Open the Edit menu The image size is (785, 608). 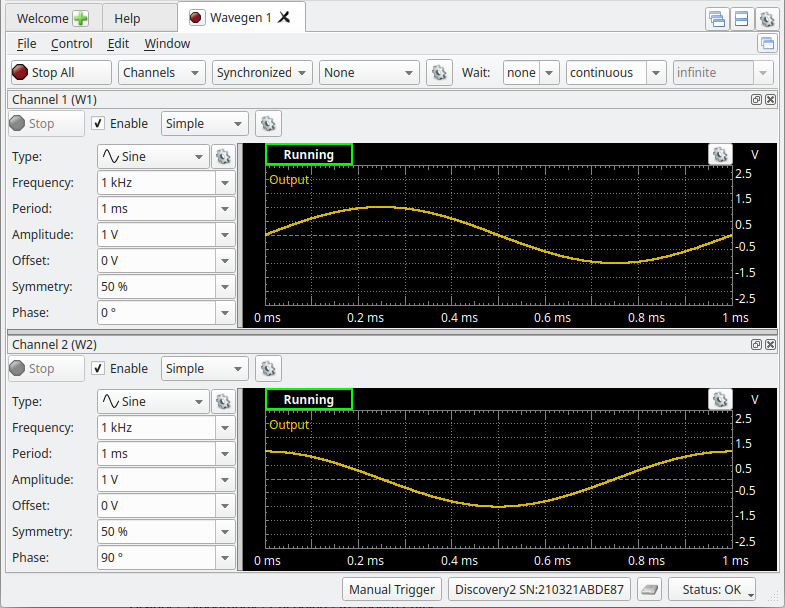pos(118,44)
